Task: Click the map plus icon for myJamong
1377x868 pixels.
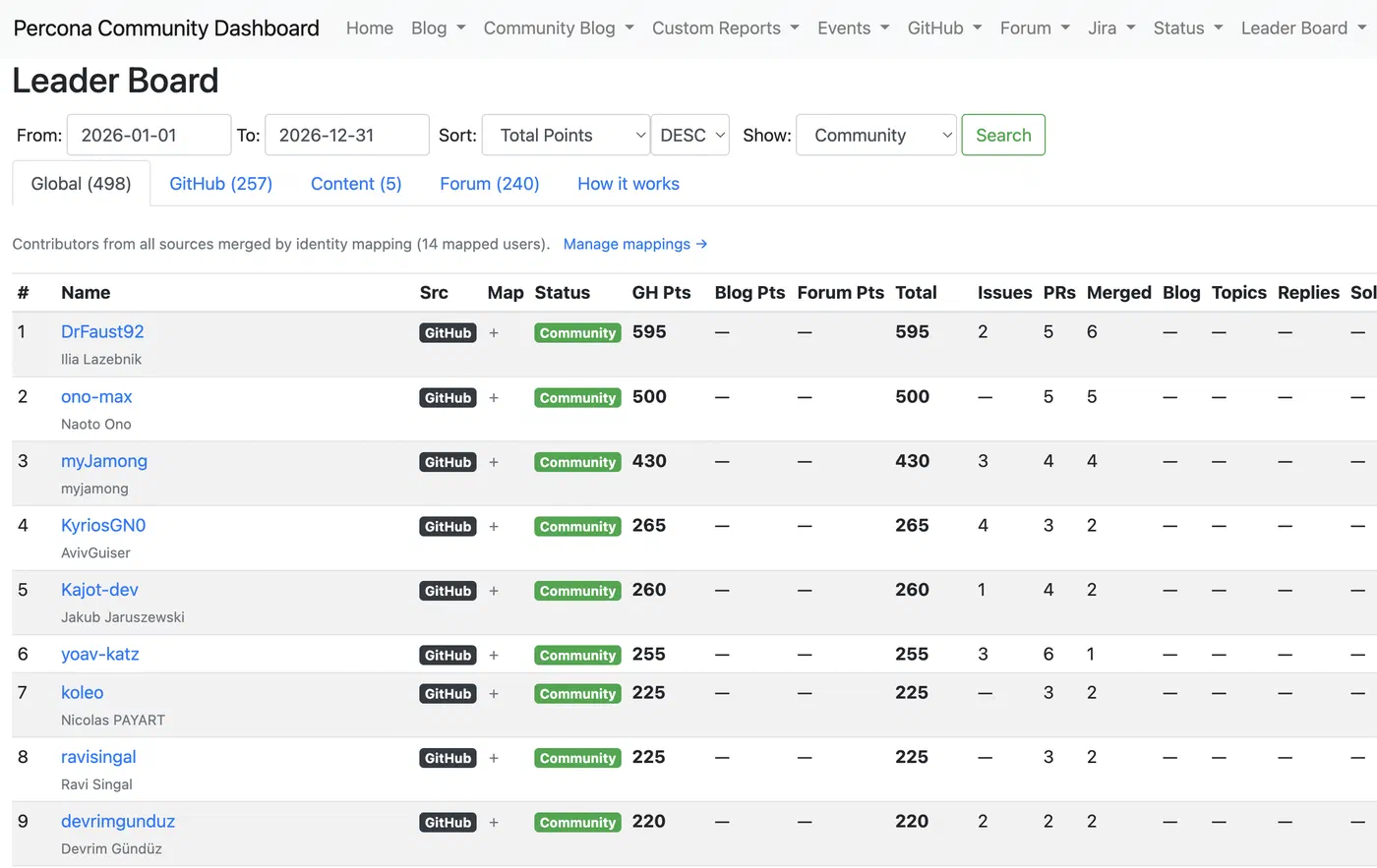Action: (494, 462)
